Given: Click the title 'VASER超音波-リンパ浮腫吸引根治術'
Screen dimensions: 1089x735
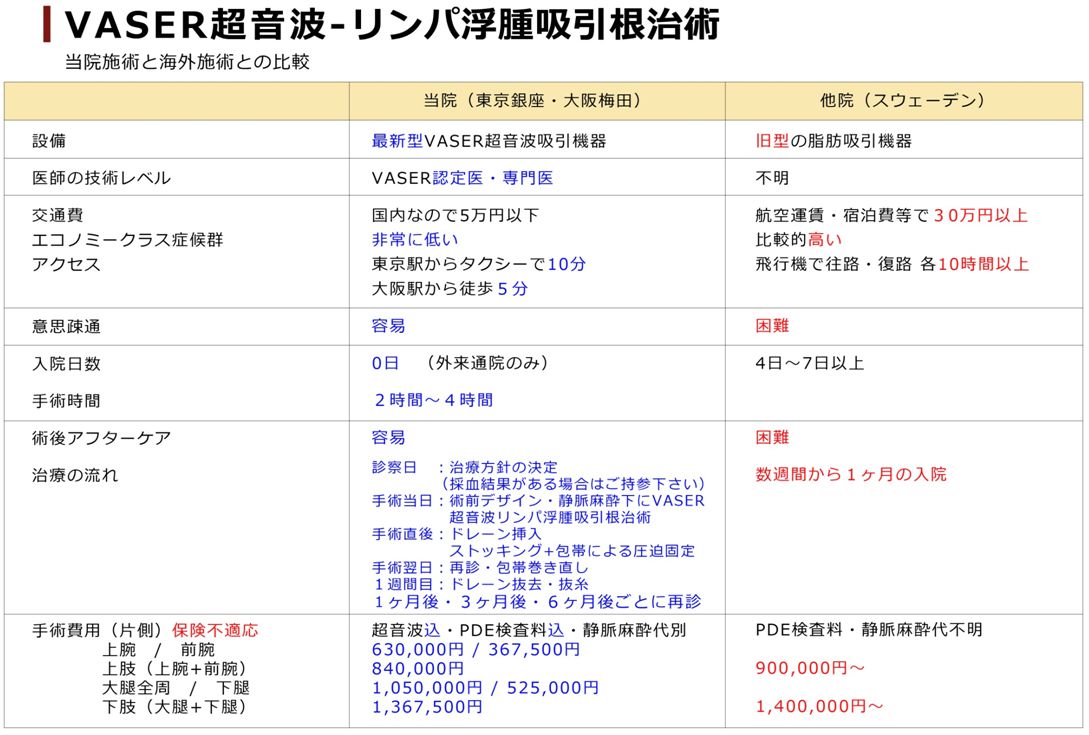Looking at the screenshot, I should tap(392, 25).
